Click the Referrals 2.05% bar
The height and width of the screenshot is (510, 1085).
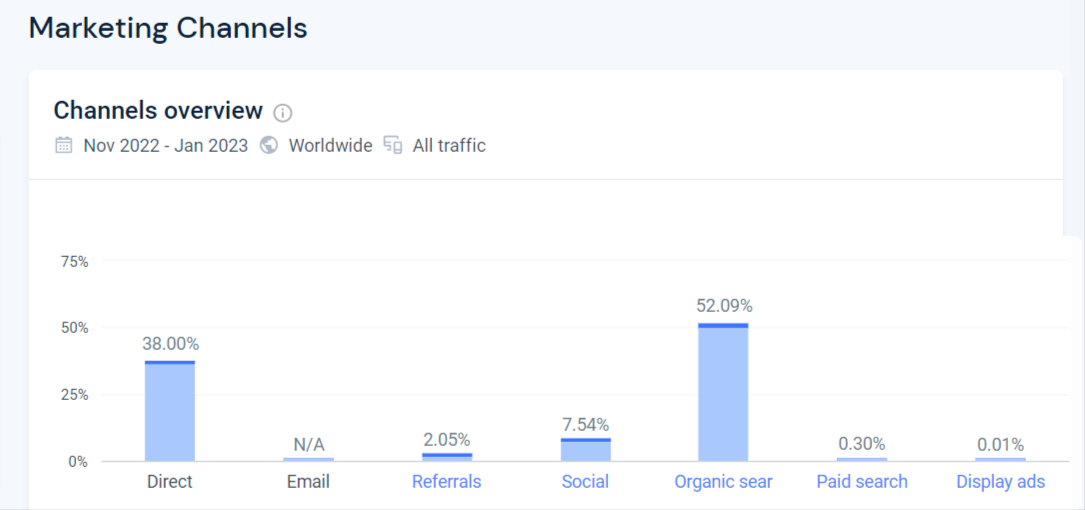(x=447, y=457)
